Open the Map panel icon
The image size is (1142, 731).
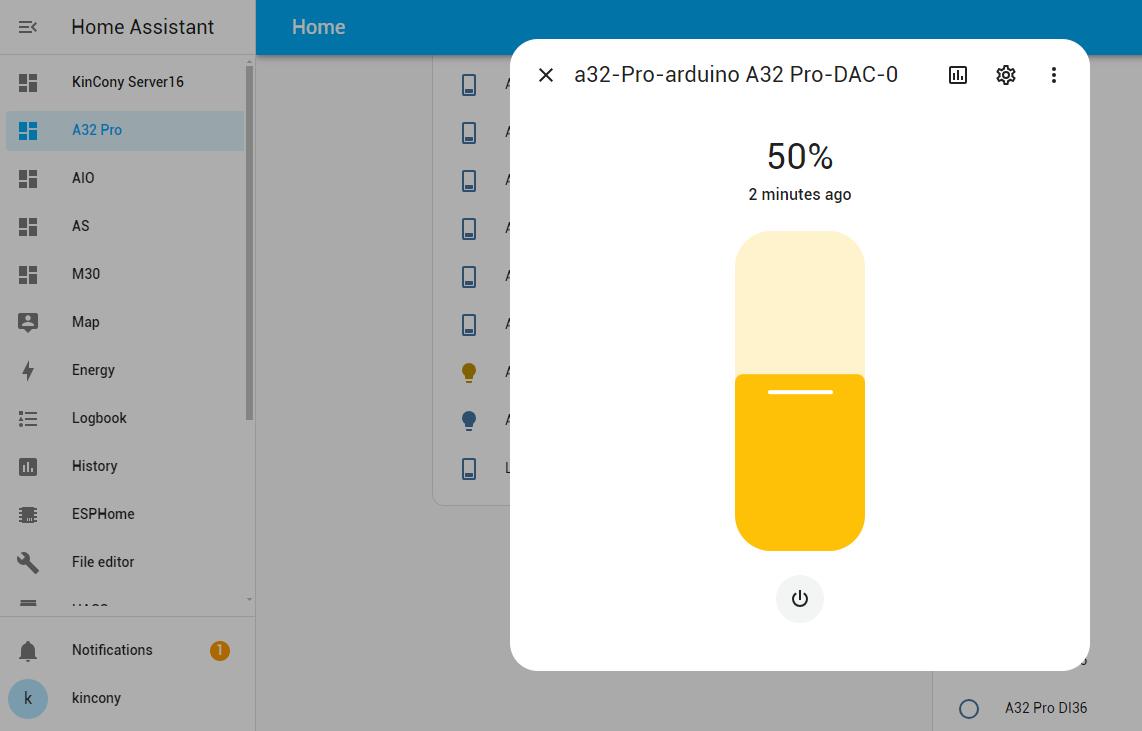(x=28, y=322)
